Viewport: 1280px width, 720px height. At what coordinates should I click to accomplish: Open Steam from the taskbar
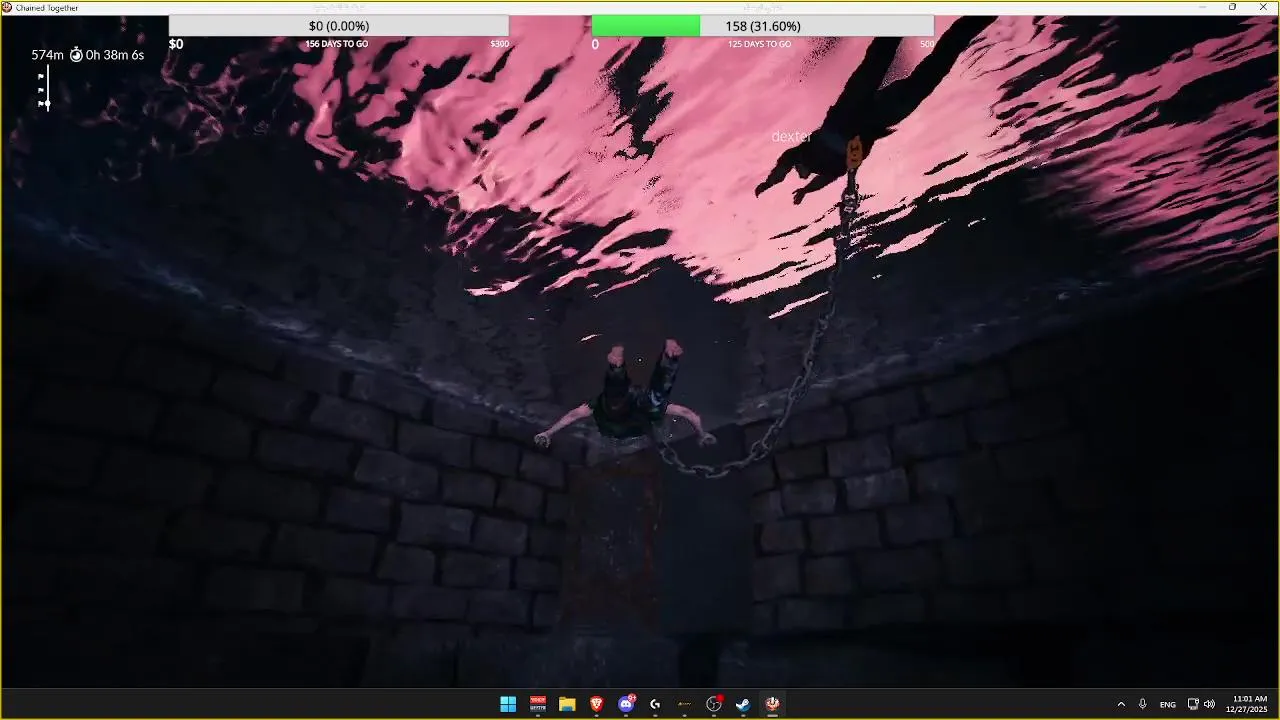[x=743, y=704]
